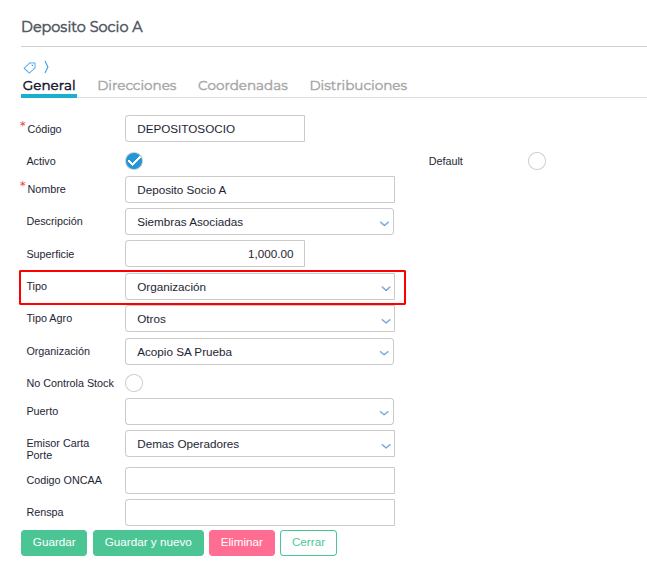The width and height of the screenshot is (647, 573).
Task: Click the red Eliminar button
Action: [x=242, y=543]
